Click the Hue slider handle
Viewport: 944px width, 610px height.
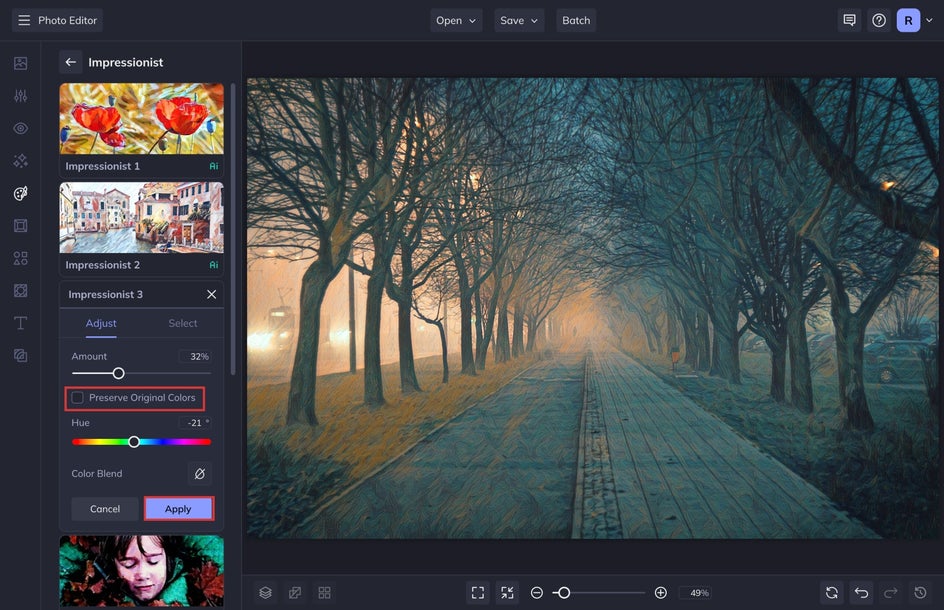[134, 441]
